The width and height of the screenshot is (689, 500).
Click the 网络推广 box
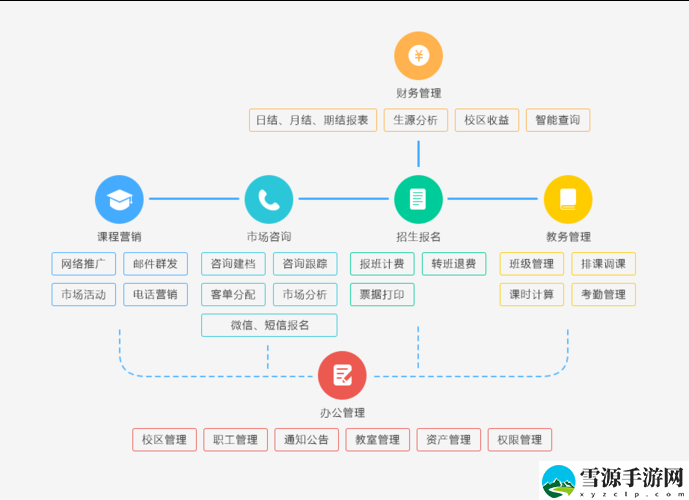coord(83,264)
